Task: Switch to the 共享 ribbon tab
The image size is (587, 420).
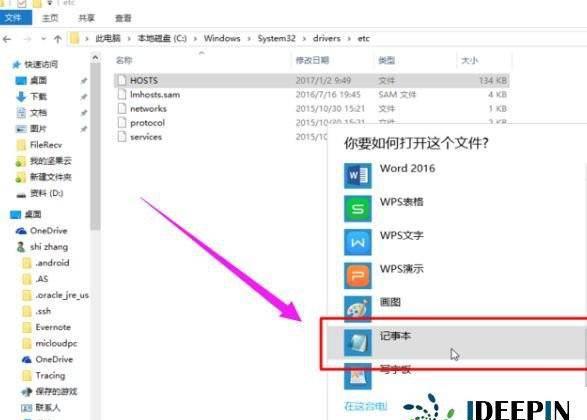Action: [86, 18]
